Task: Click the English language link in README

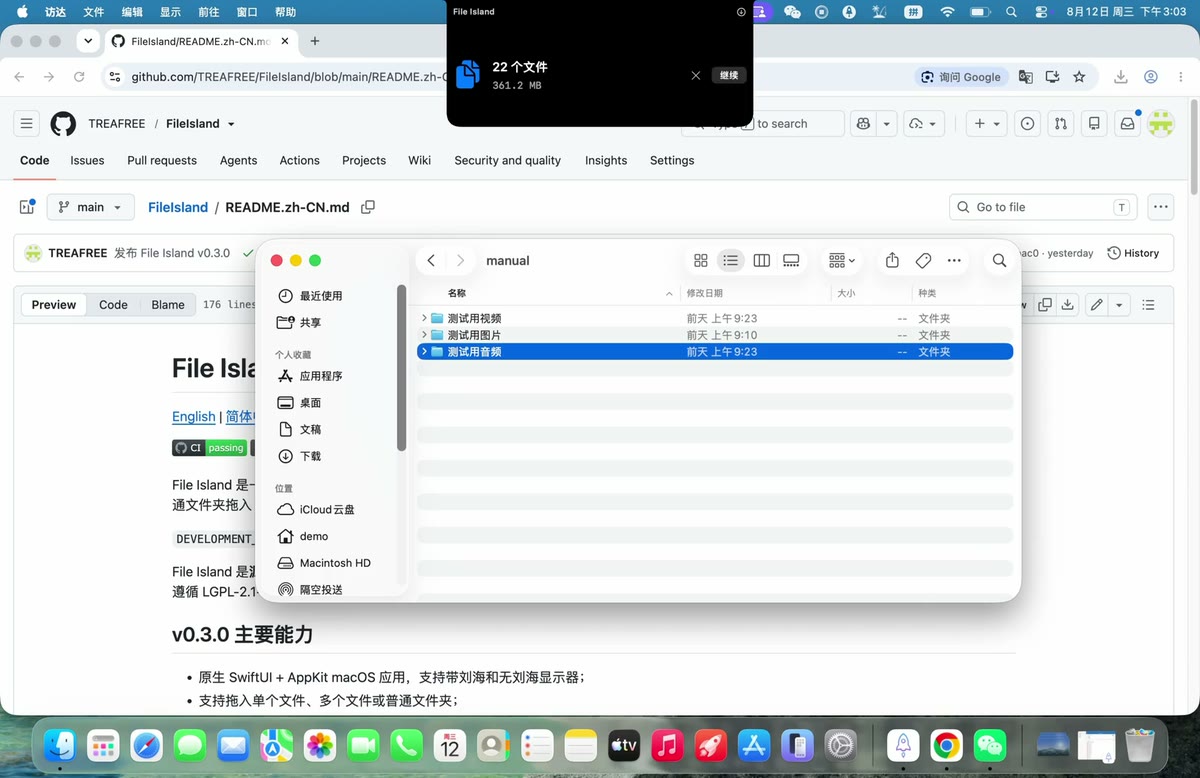Action: pyautogui.click(x=193, y=417)
